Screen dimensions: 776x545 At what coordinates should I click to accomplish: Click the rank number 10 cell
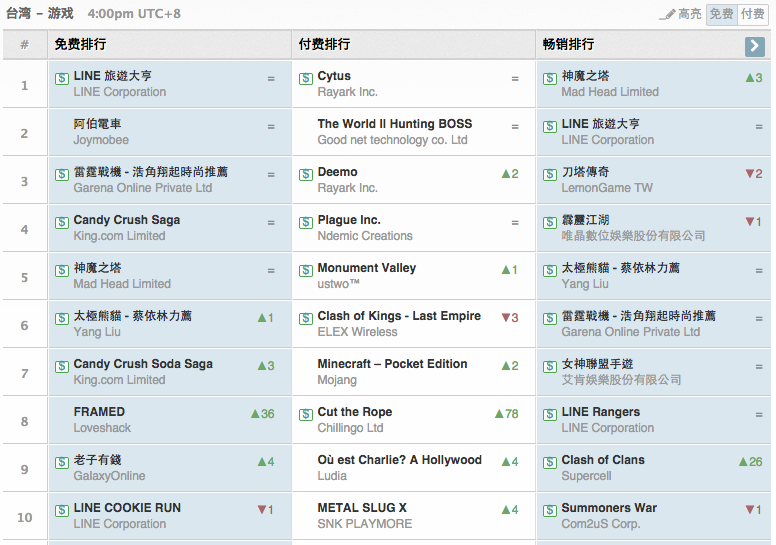tap(25, 517)
